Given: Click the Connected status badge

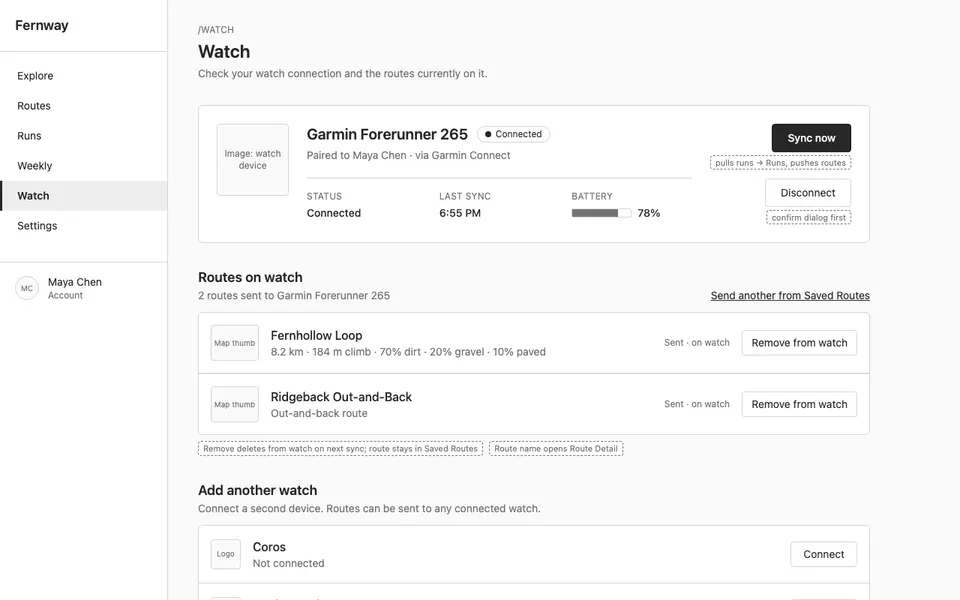Looking at the screenshot, I should [x=513, y=134].
